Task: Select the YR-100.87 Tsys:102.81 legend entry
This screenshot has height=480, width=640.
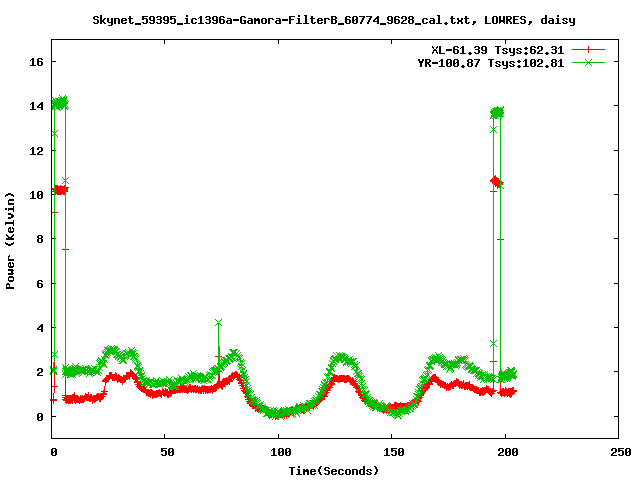Action: (491, 63)
